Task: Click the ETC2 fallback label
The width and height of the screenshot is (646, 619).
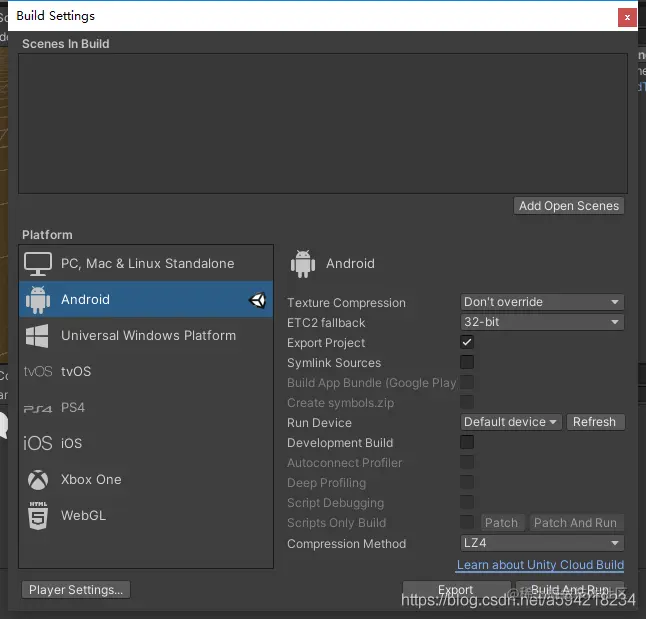Action: [326, 323]
